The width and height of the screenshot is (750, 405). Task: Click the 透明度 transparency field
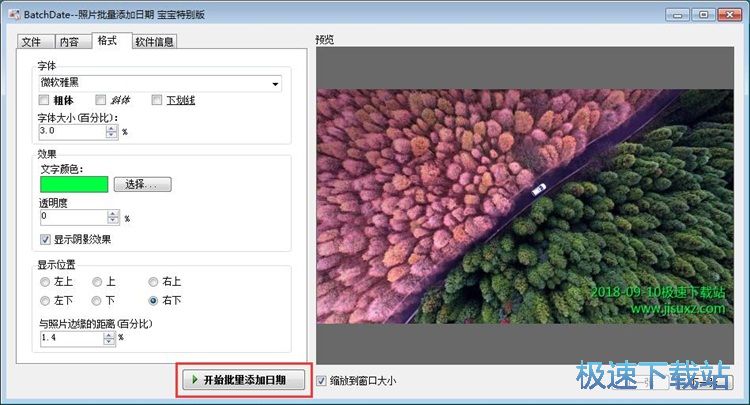73,217
